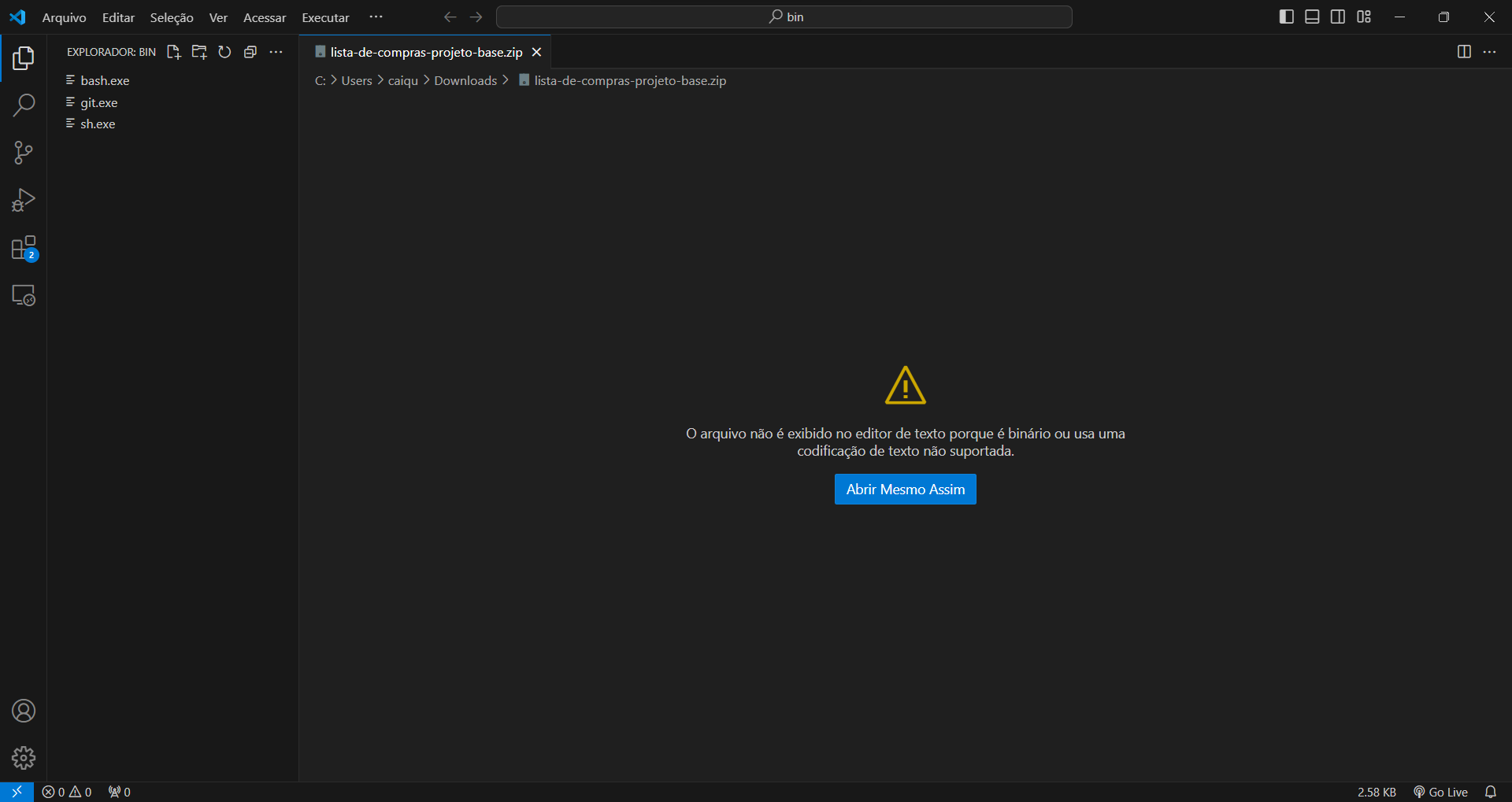Open the Executar menu

pos(325,17)
